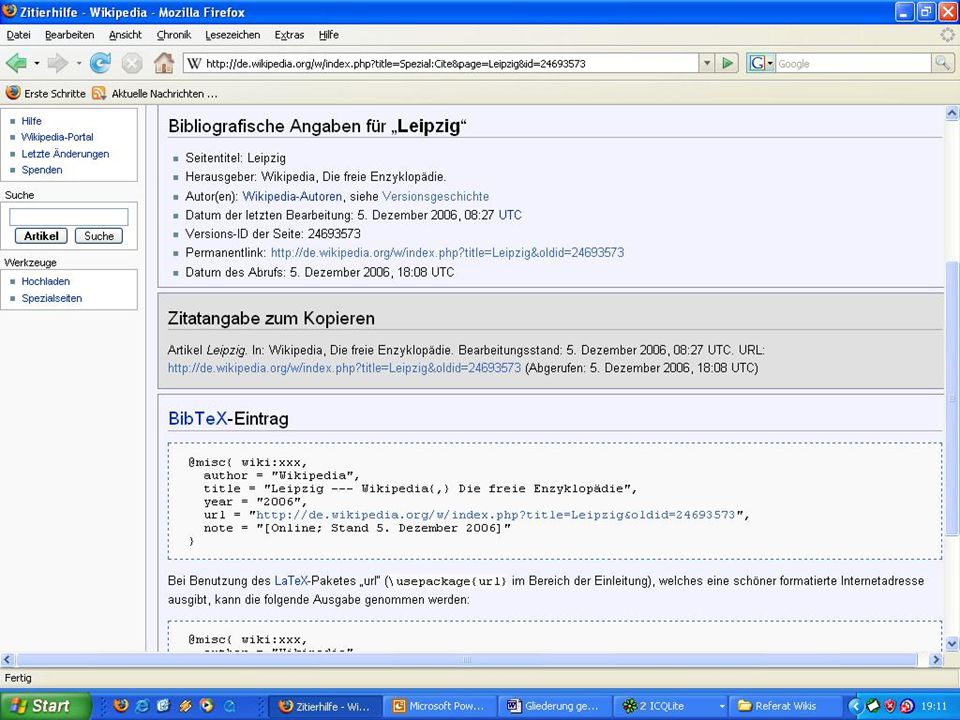Open the Datei menu
The width and height of the screenshot is (960, 720).
coord(18,35)
